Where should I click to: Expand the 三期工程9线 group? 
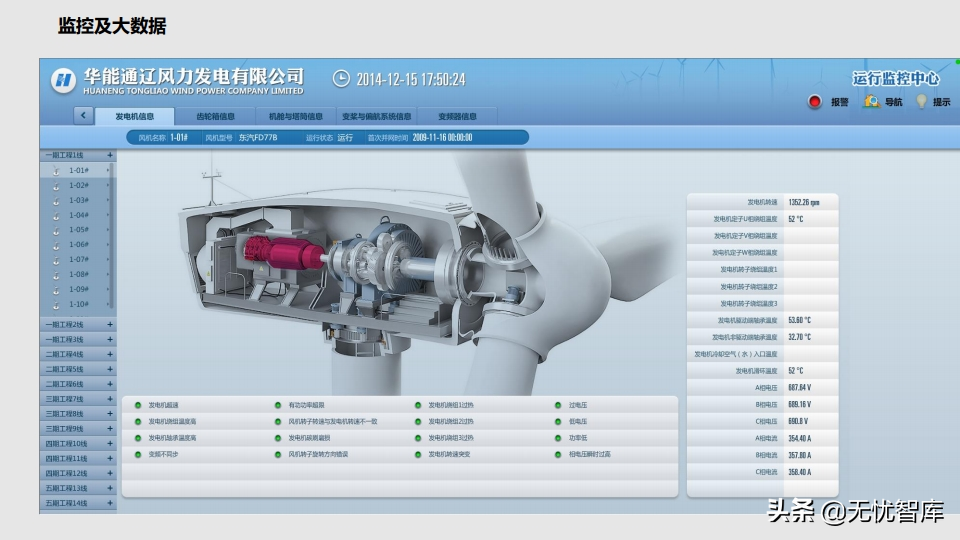pyautogui.click(x=110, y=429)
